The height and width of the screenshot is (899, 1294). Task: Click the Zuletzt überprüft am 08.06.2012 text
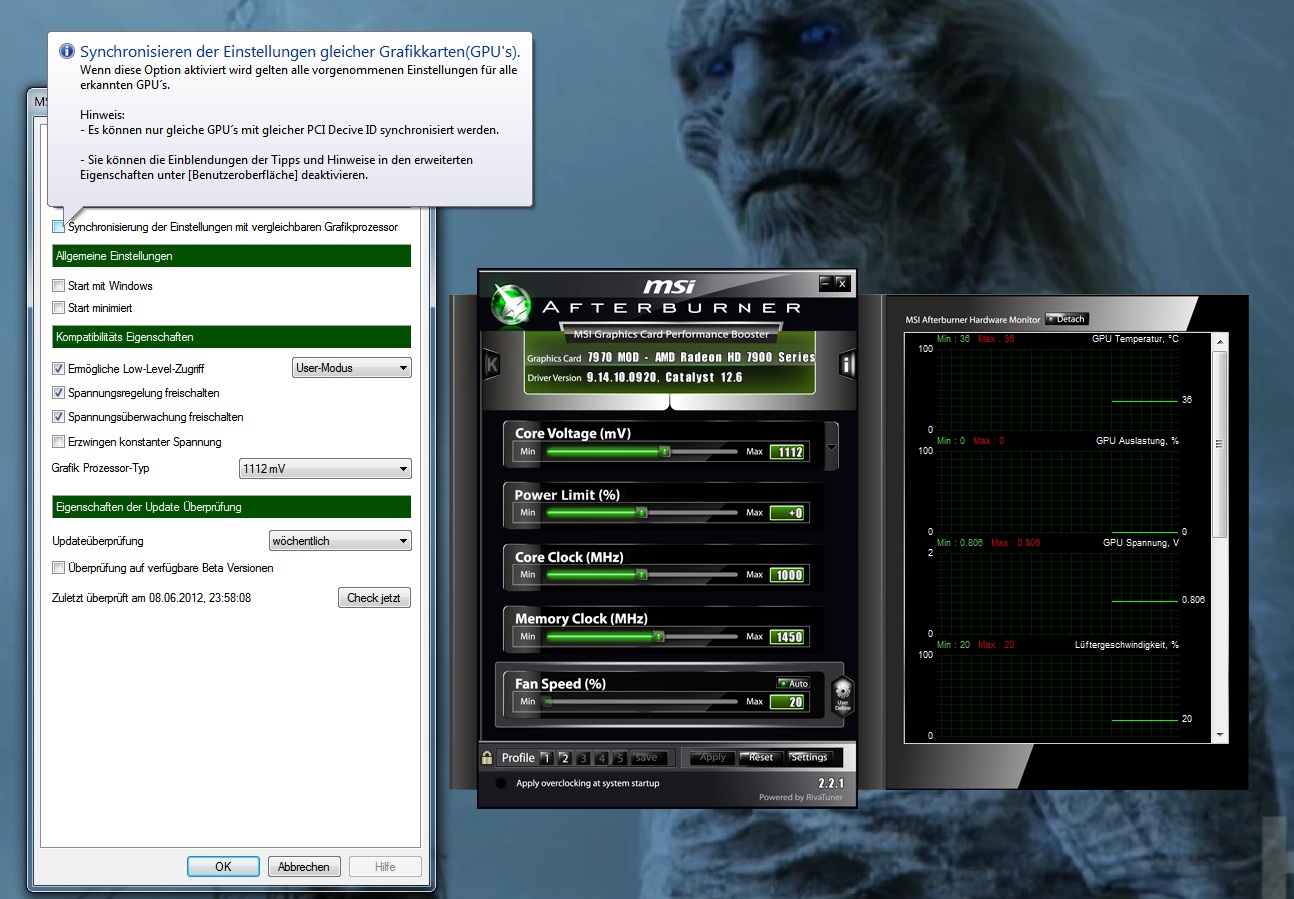coord(151,598)
